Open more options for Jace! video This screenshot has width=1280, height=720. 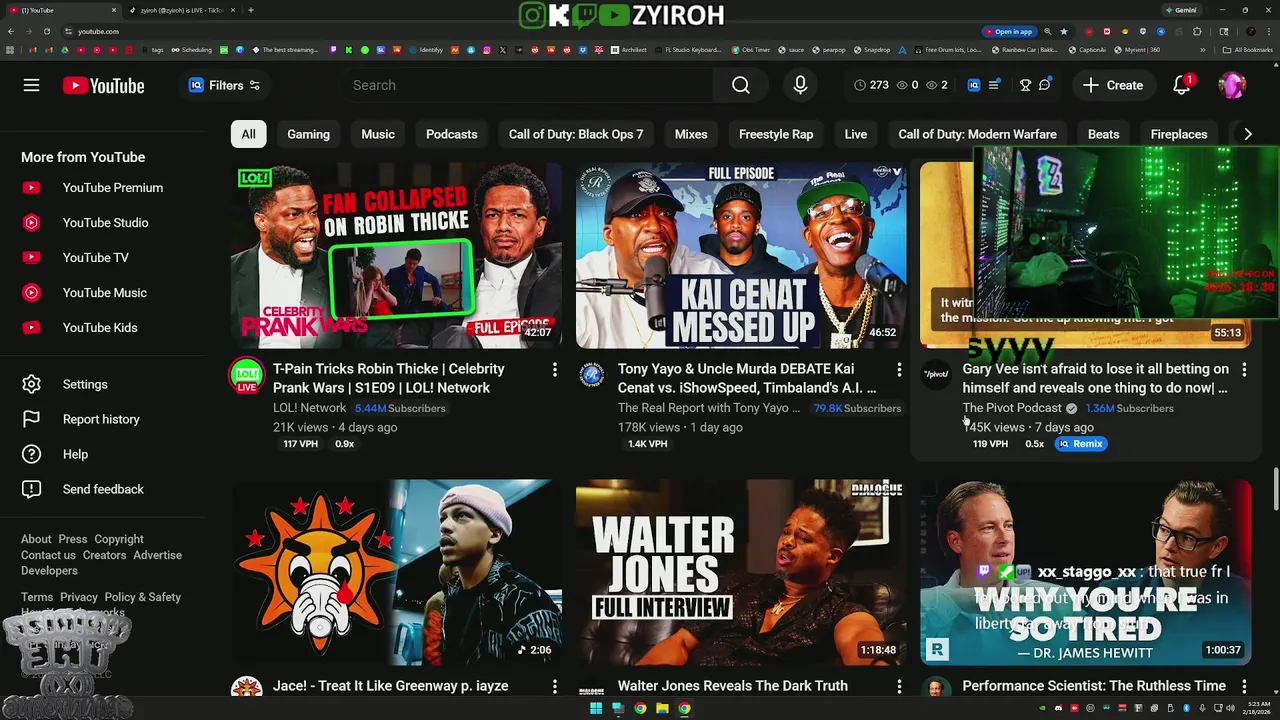click(555, 686)
